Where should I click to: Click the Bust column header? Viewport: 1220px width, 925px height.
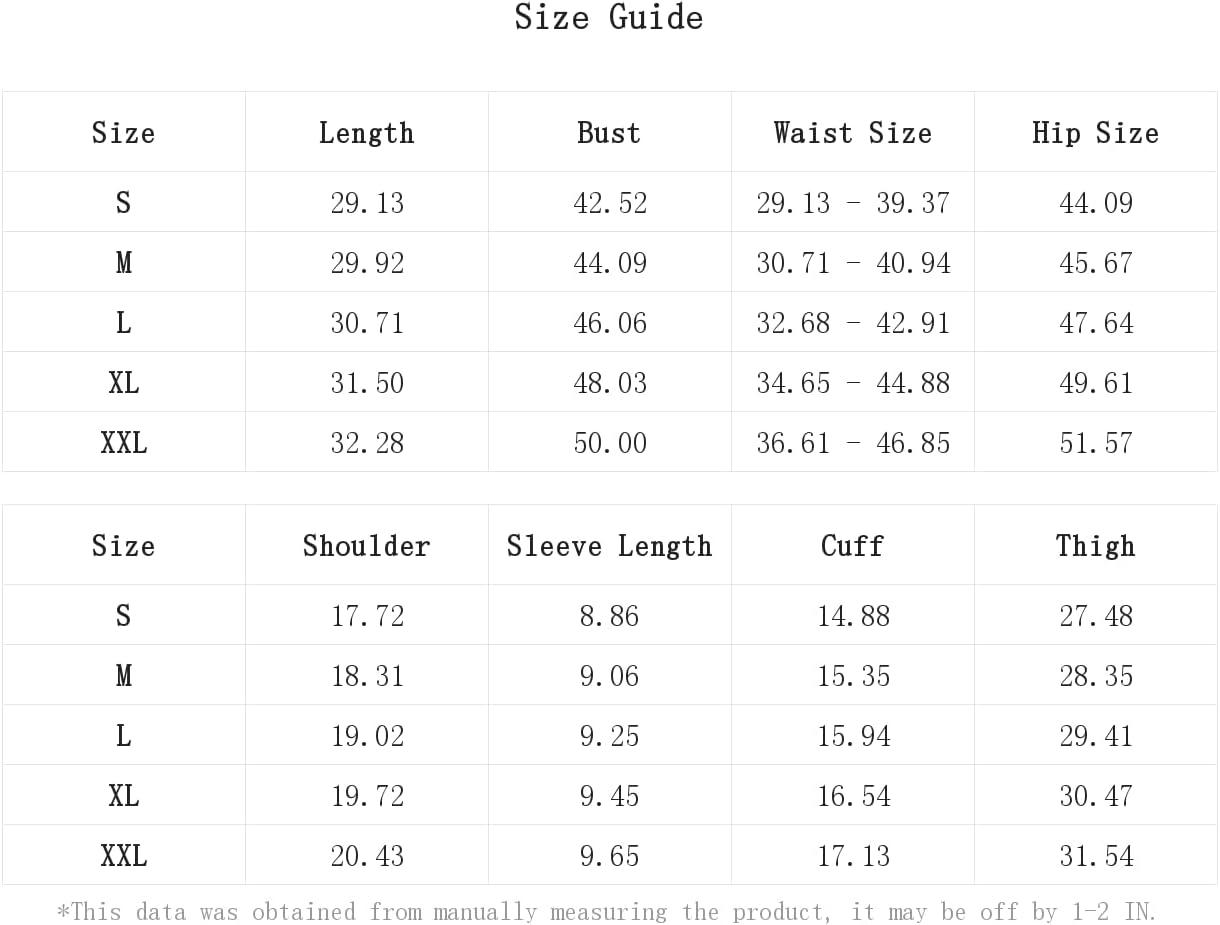pyautogui.click(x=609, y=132)
